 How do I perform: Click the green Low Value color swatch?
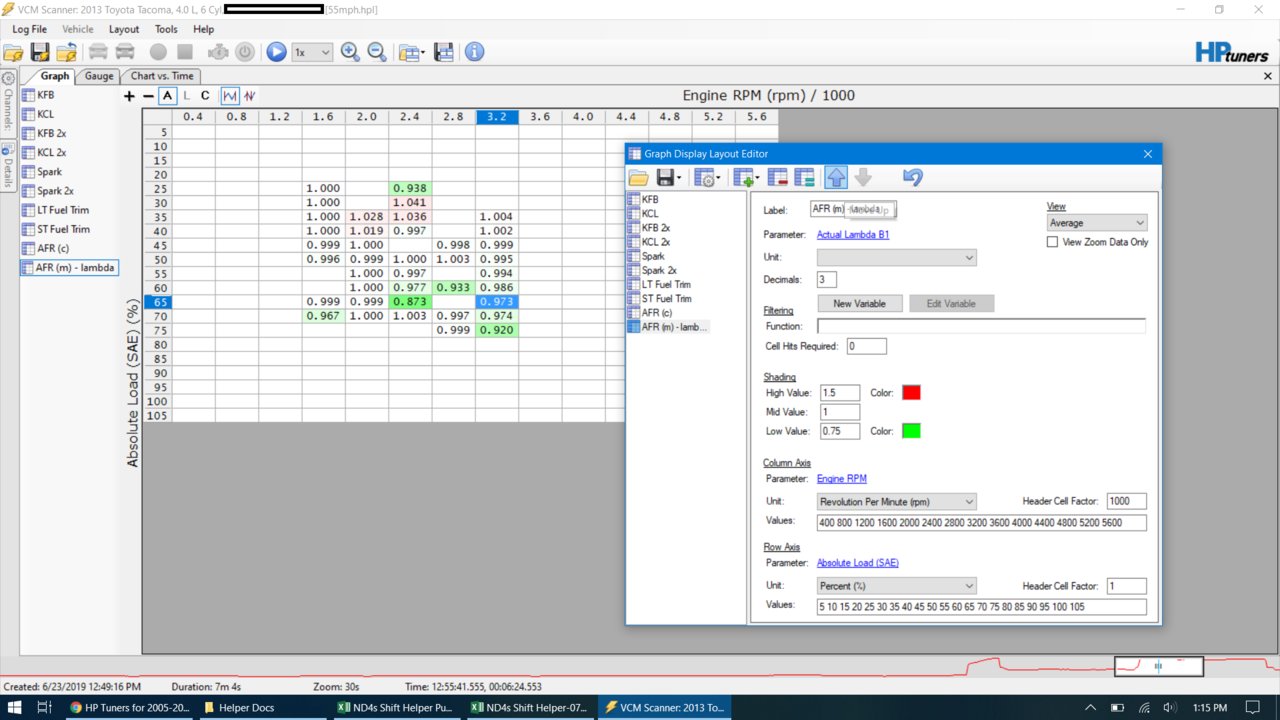tap(911, 431)
